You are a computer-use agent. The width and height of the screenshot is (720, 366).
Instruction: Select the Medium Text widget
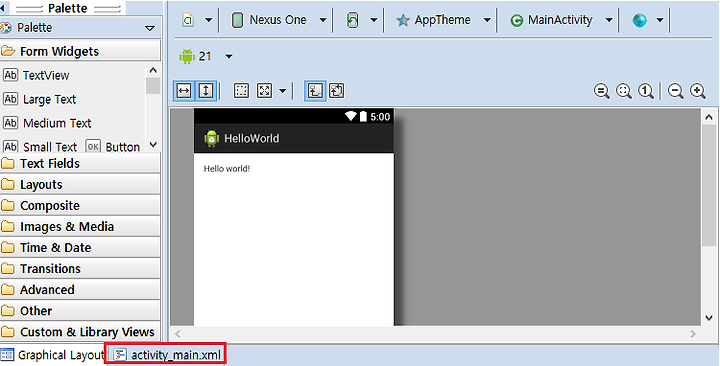(x=48, y=123)
